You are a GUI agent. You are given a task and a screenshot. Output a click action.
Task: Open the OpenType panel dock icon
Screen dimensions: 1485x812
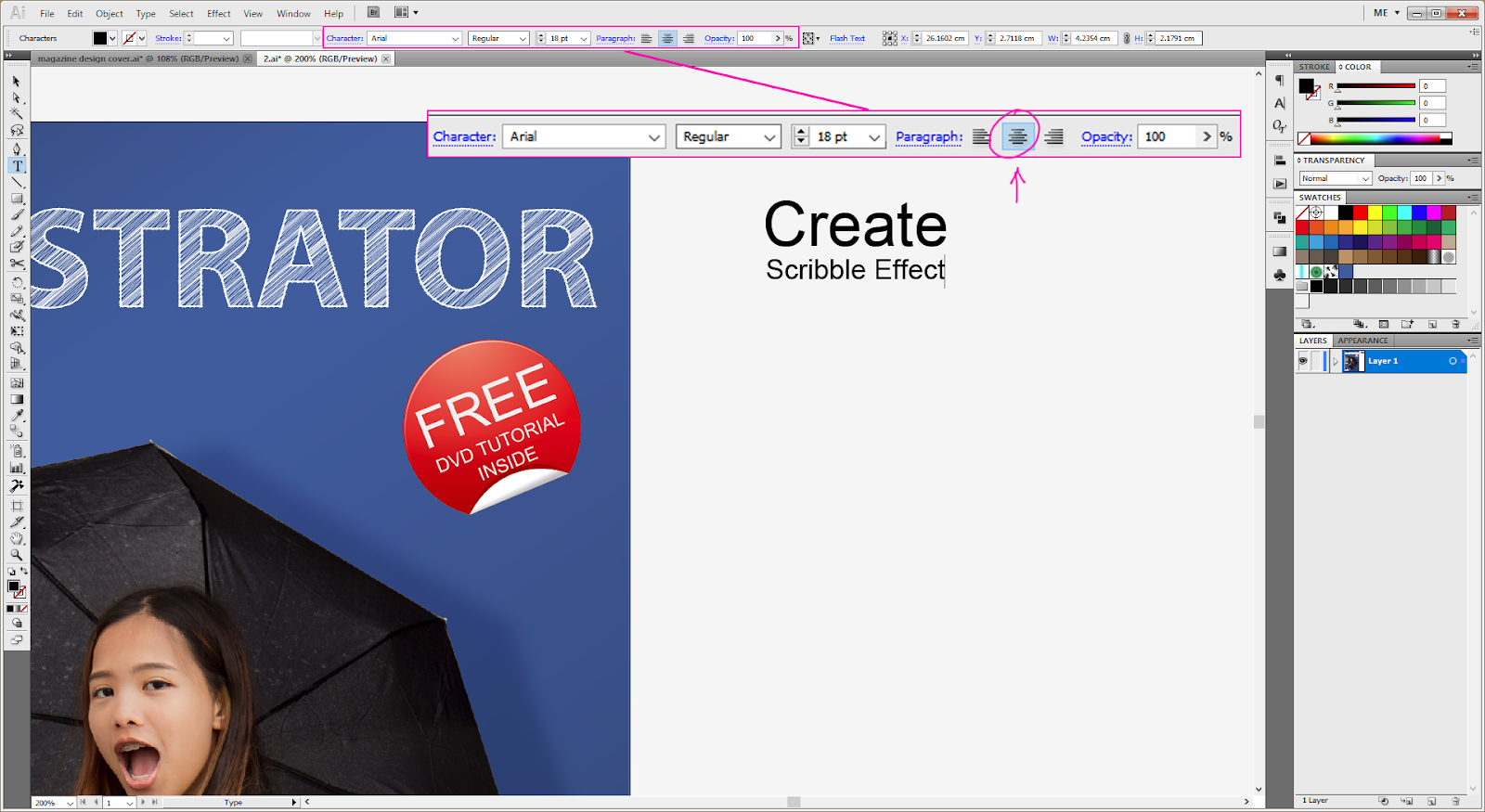coord(1280,125)
